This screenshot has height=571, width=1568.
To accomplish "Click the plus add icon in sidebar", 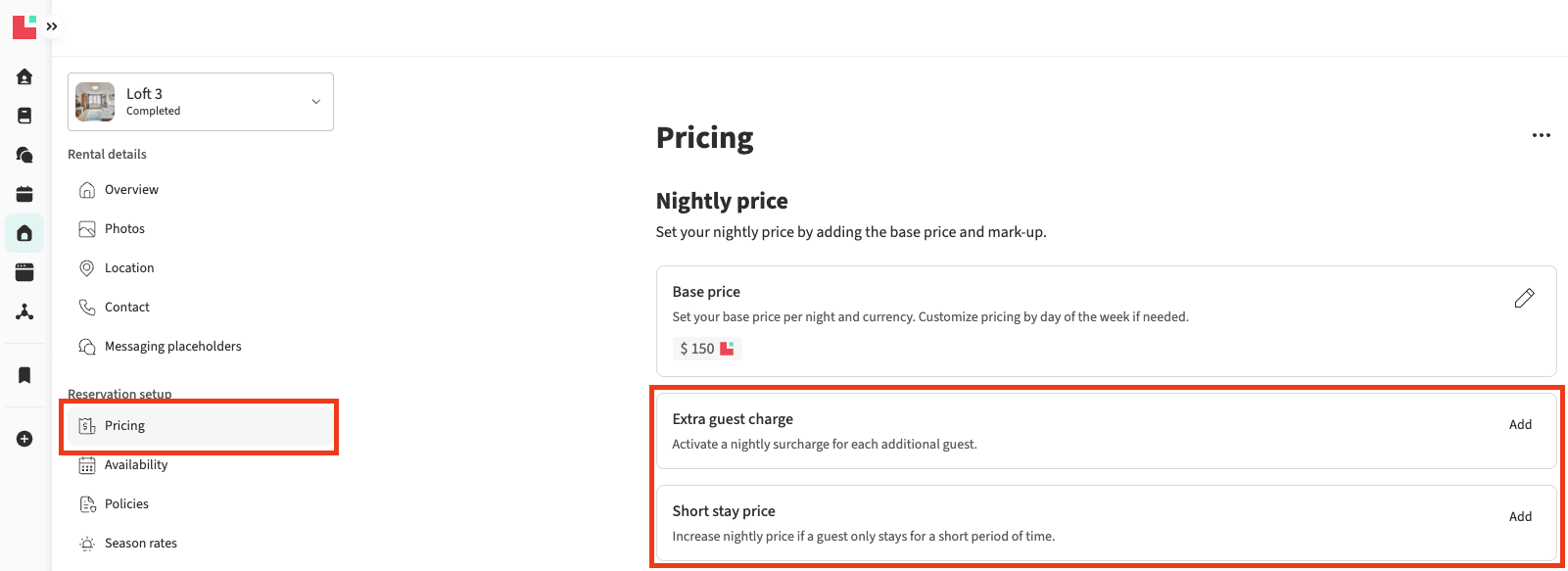I will coord(24,439).
